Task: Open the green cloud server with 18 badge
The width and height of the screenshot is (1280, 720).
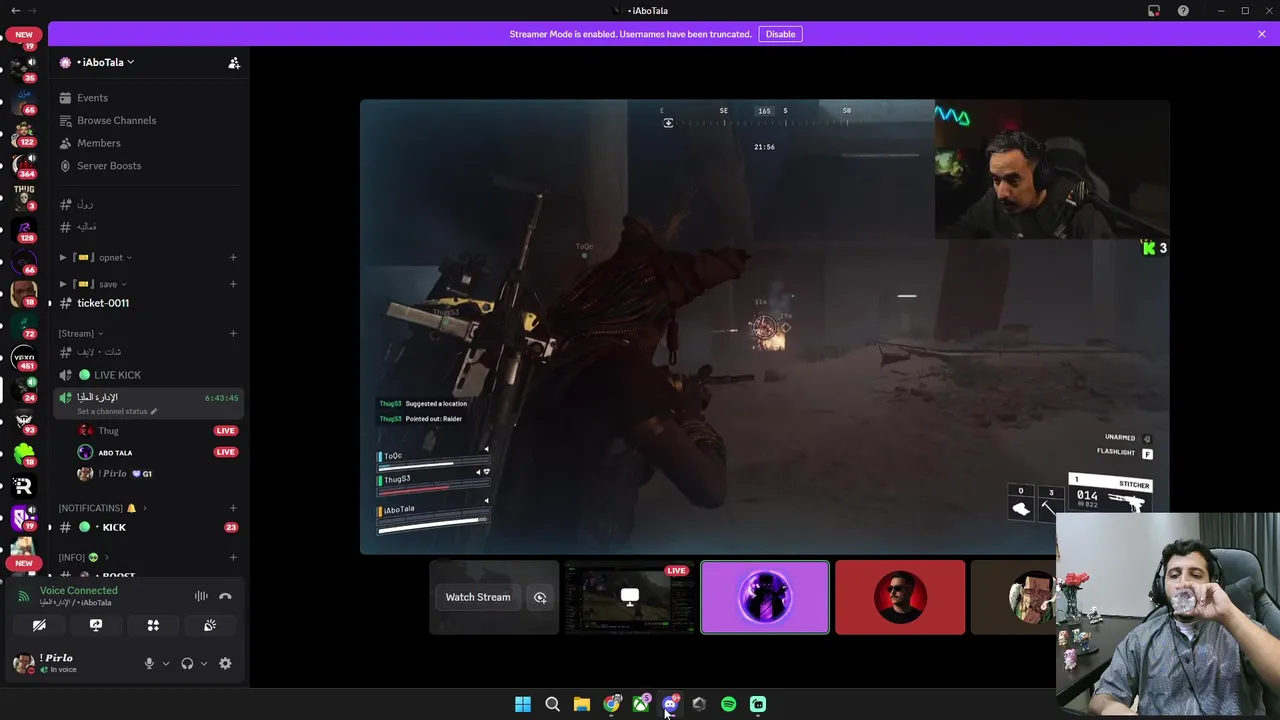Action: 23,454
